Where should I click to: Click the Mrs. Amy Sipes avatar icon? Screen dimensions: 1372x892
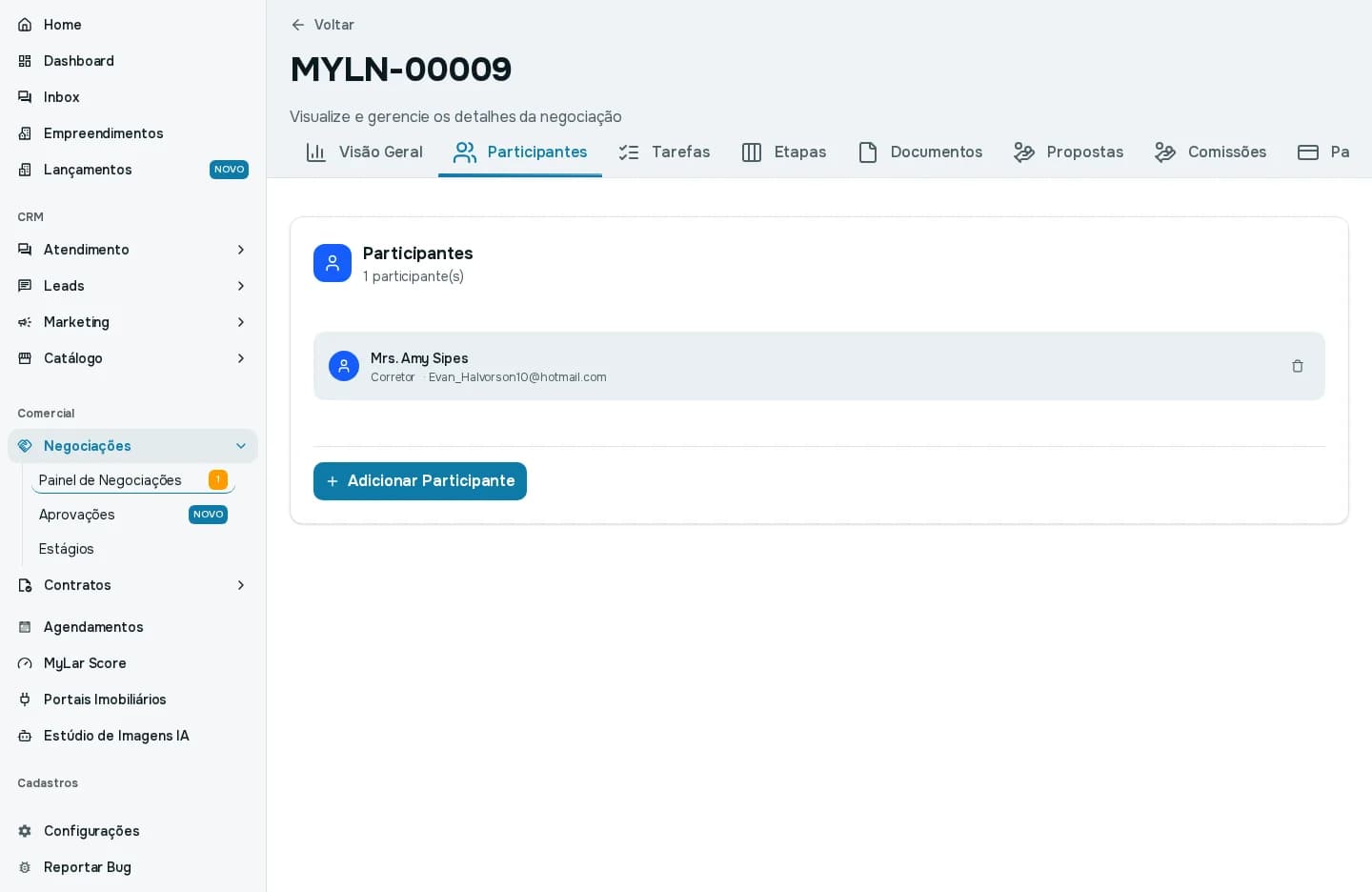point(344,366)
